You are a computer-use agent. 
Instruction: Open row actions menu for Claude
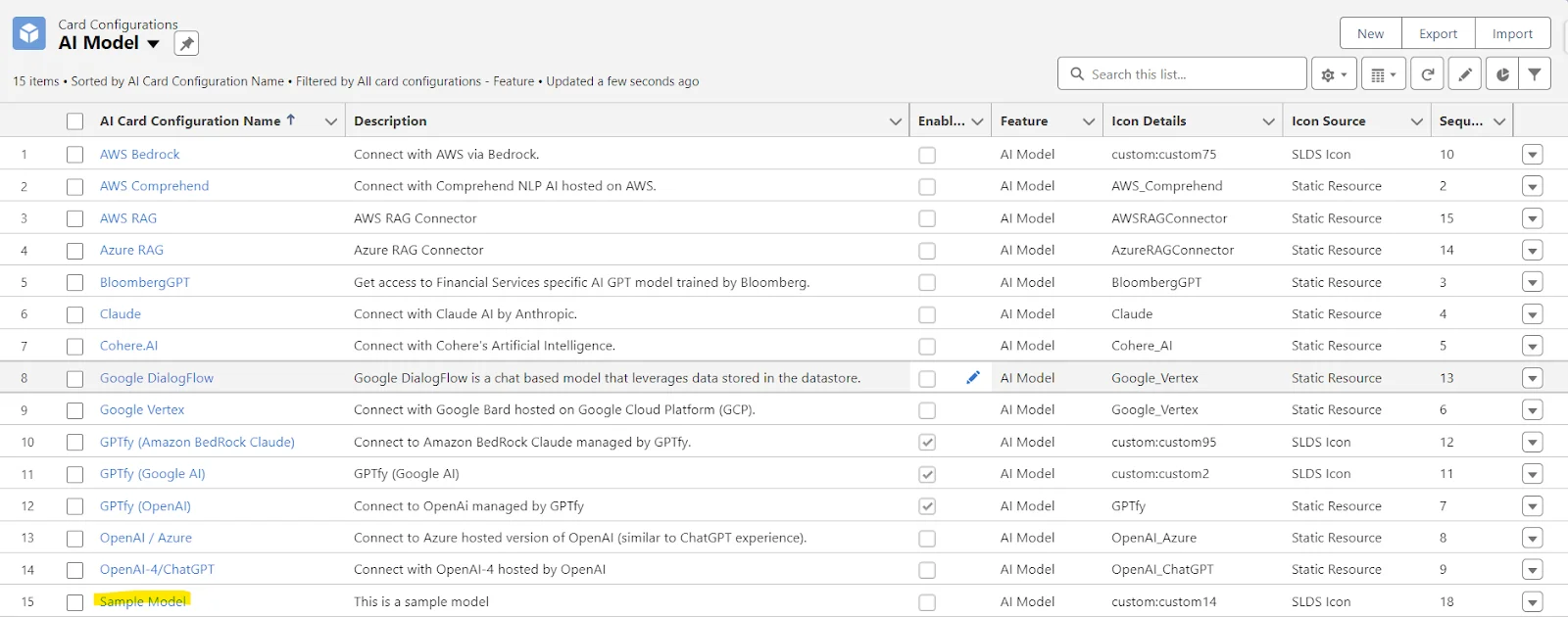pos(1533,314)
